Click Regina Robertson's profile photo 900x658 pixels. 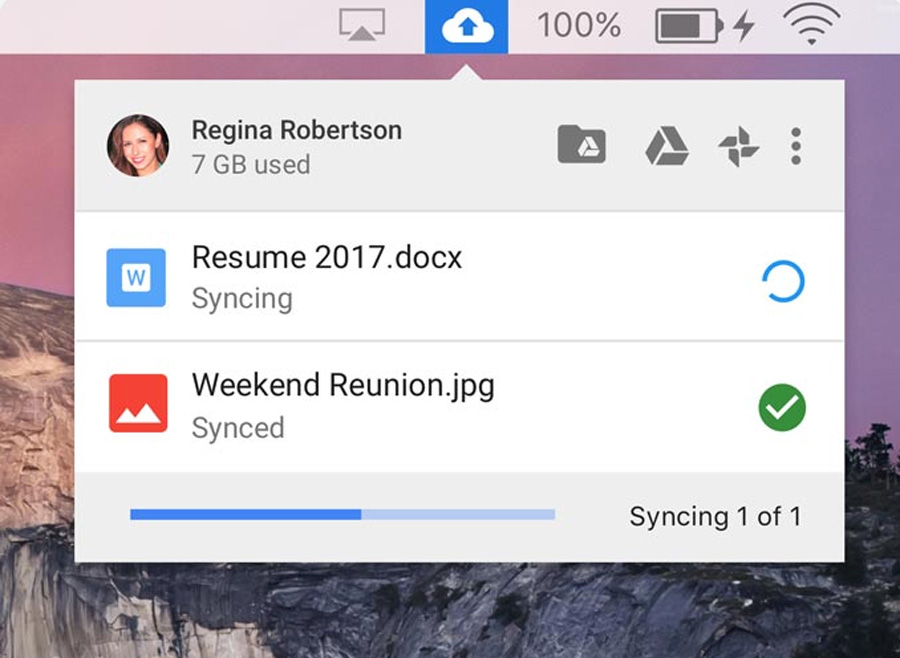[x=138, y=146]
